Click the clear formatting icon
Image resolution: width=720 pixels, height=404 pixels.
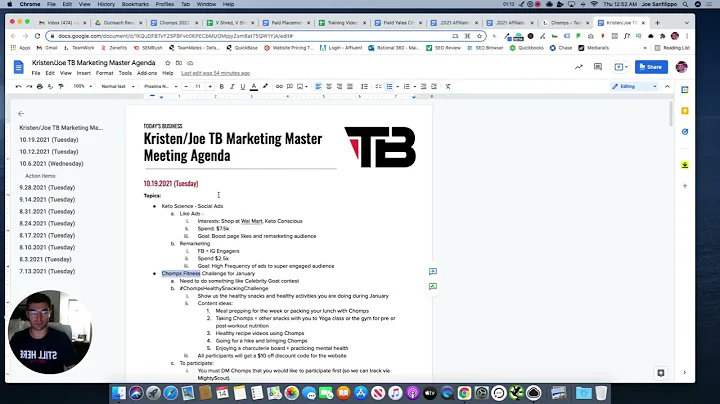click(x=448, y=86)
